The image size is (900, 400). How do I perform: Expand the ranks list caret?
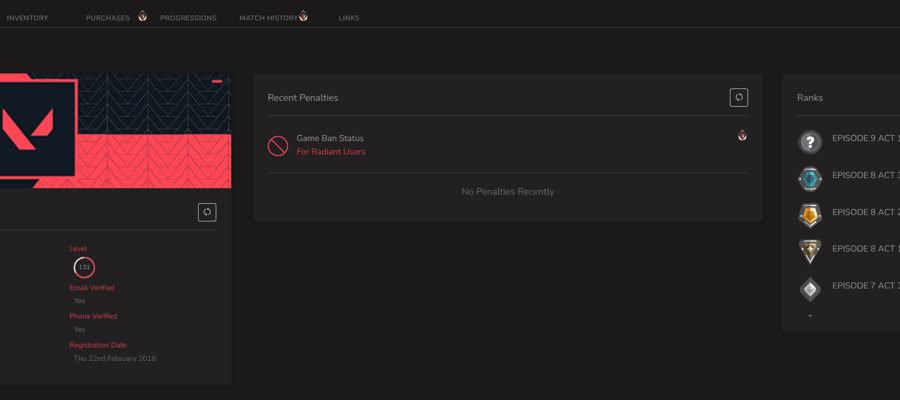(810, 316)
